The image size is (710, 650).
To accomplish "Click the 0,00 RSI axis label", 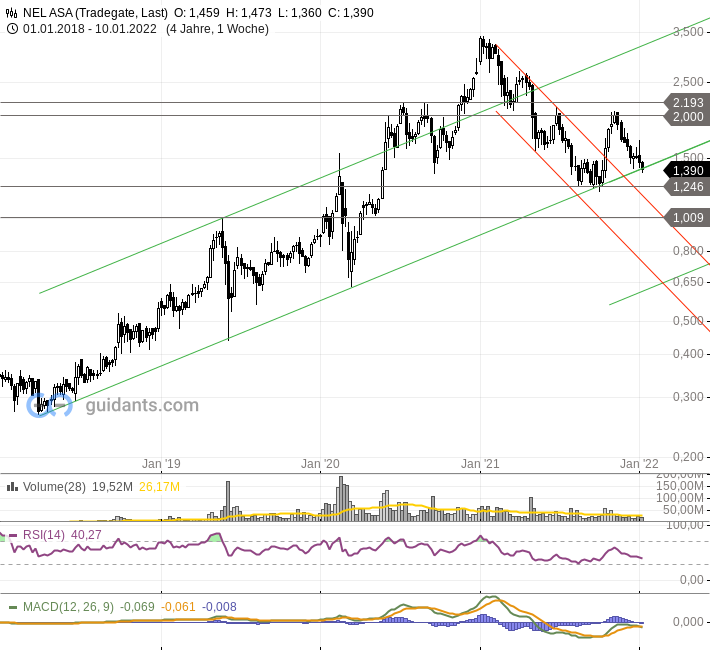I will [x=692, y=580].
